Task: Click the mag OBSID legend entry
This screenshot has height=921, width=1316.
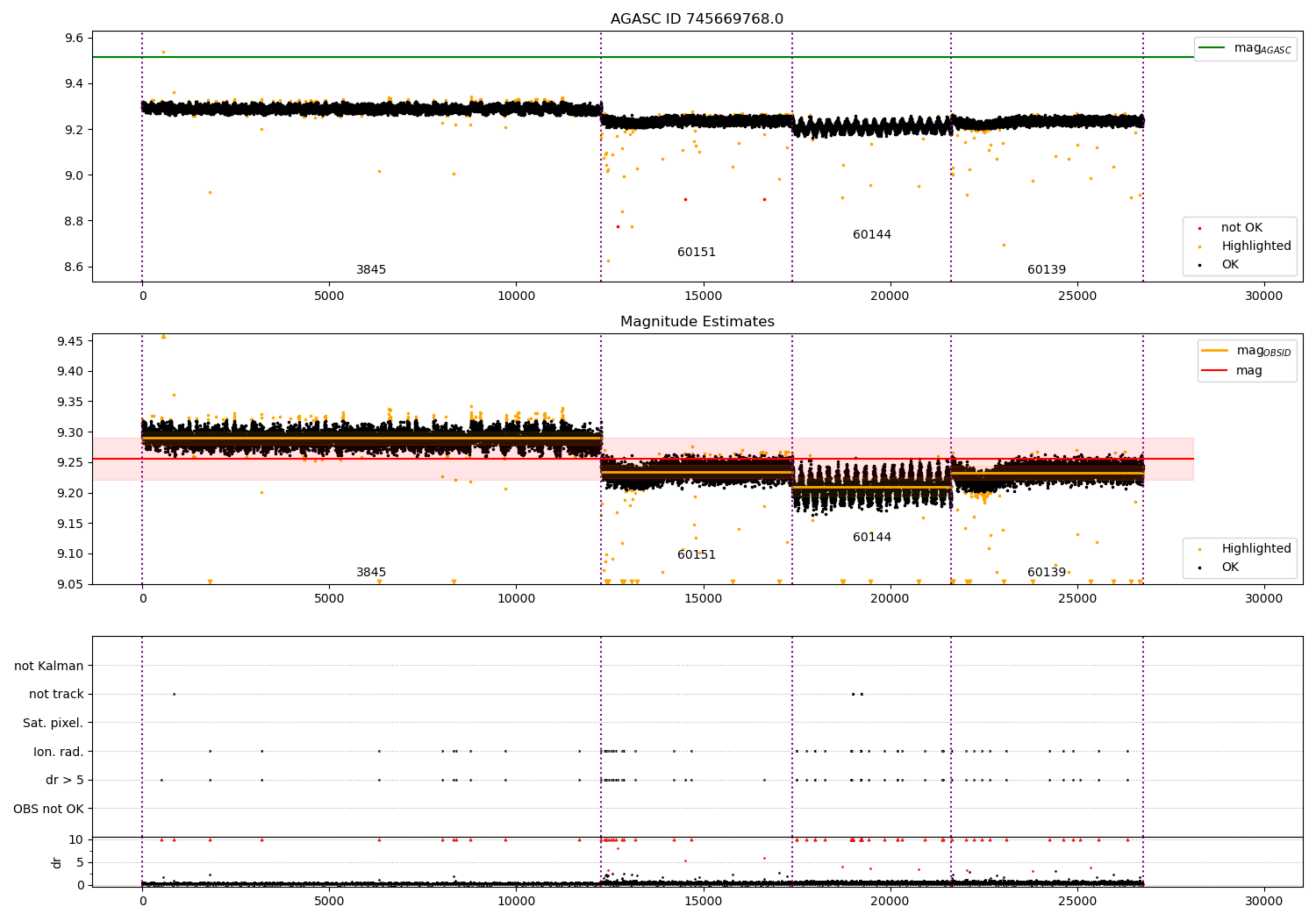Action: pyautogui.click(x=1247, y=351)
